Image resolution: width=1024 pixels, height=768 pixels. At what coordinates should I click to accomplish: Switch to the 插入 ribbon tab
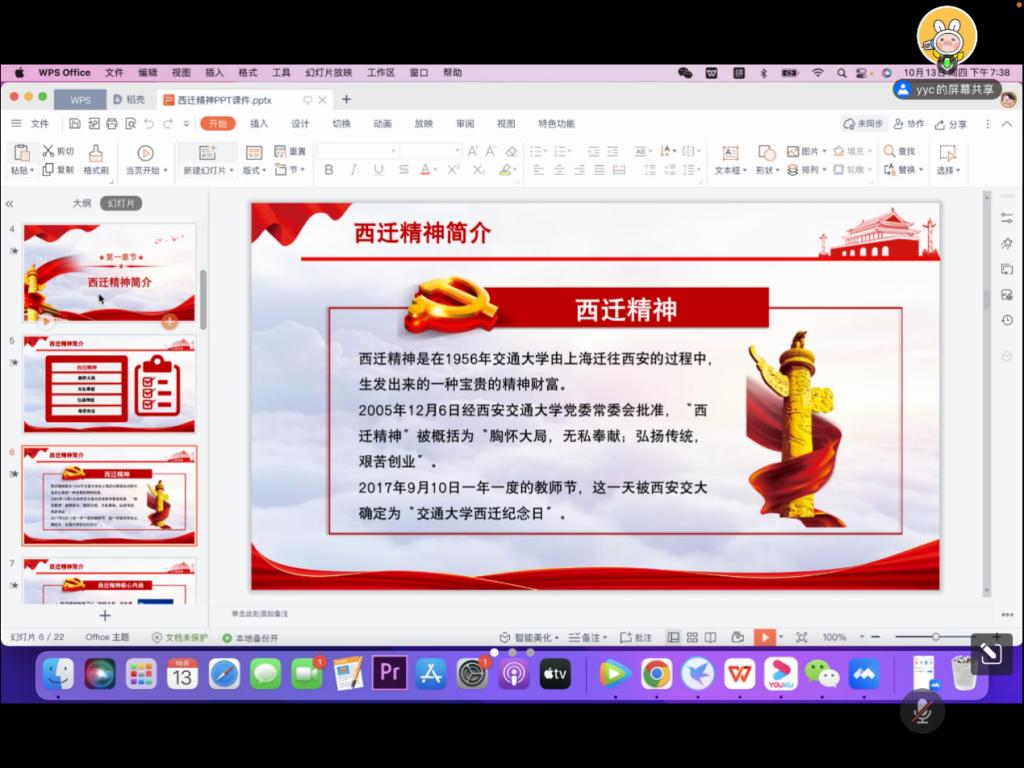click(x=259, y=124)
